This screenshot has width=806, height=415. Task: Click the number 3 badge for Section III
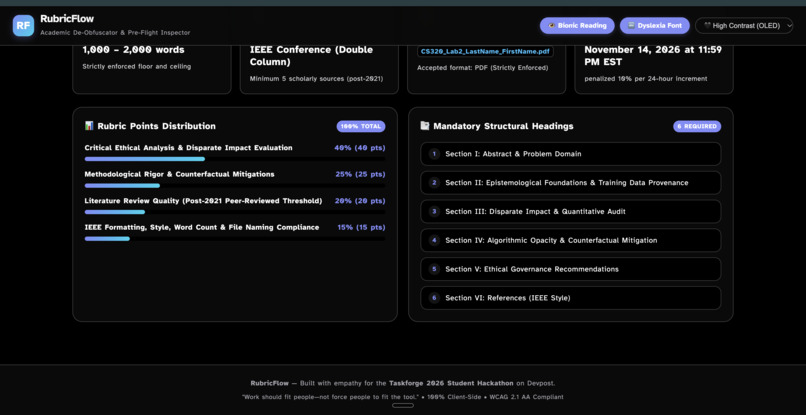[434, 211]
